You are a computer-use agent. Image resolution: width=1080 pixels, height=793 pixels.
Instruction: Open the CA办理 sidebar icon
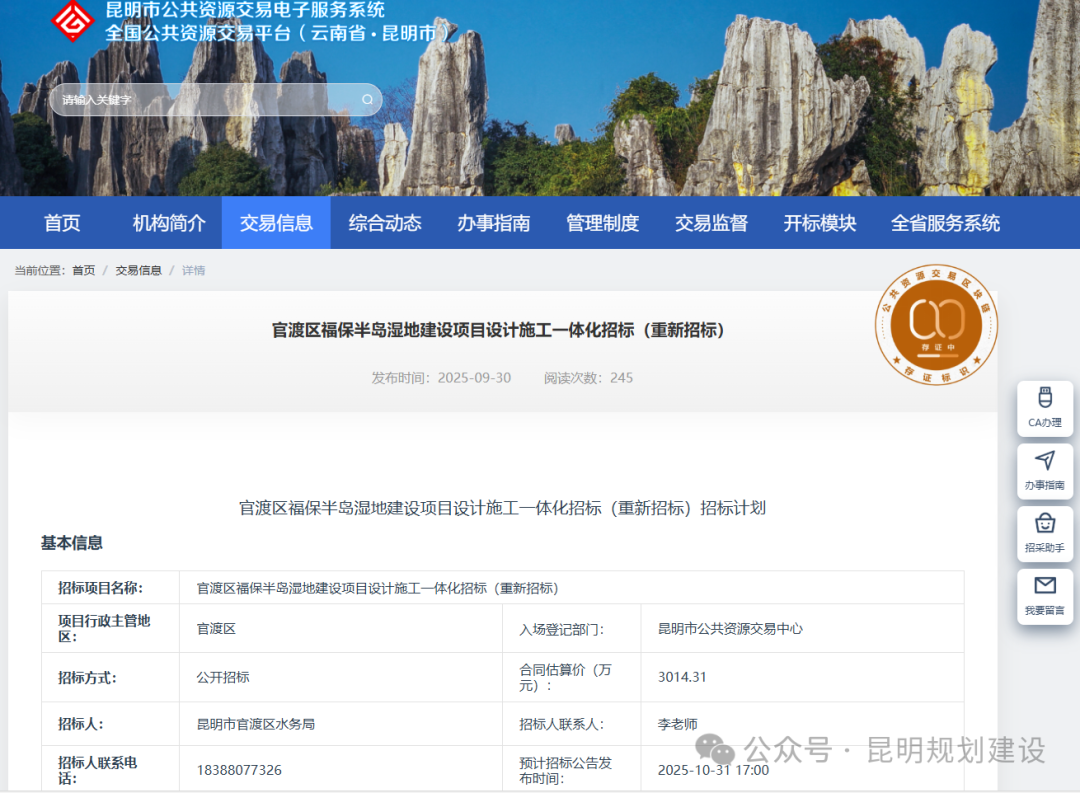coord(1045,408)
